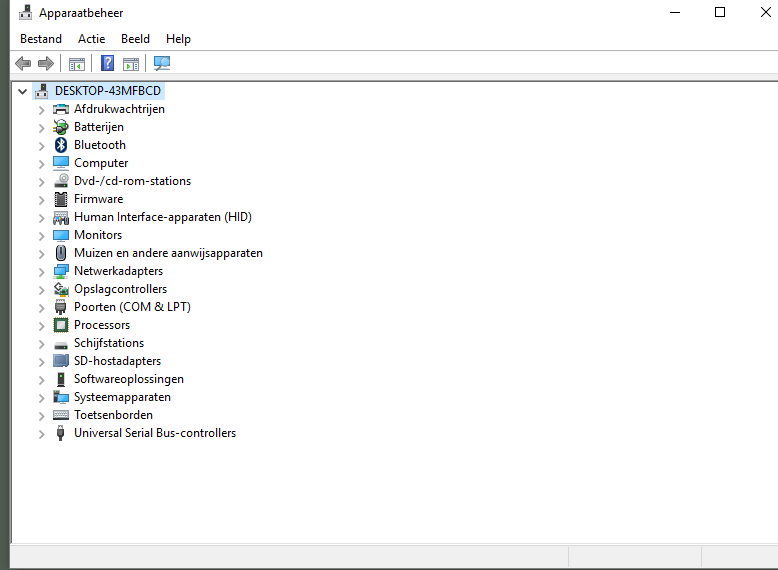Click the Afdrukwachtrijen printer icon
The height and width of the screenshot is (570, 778).
click(61, 109)
